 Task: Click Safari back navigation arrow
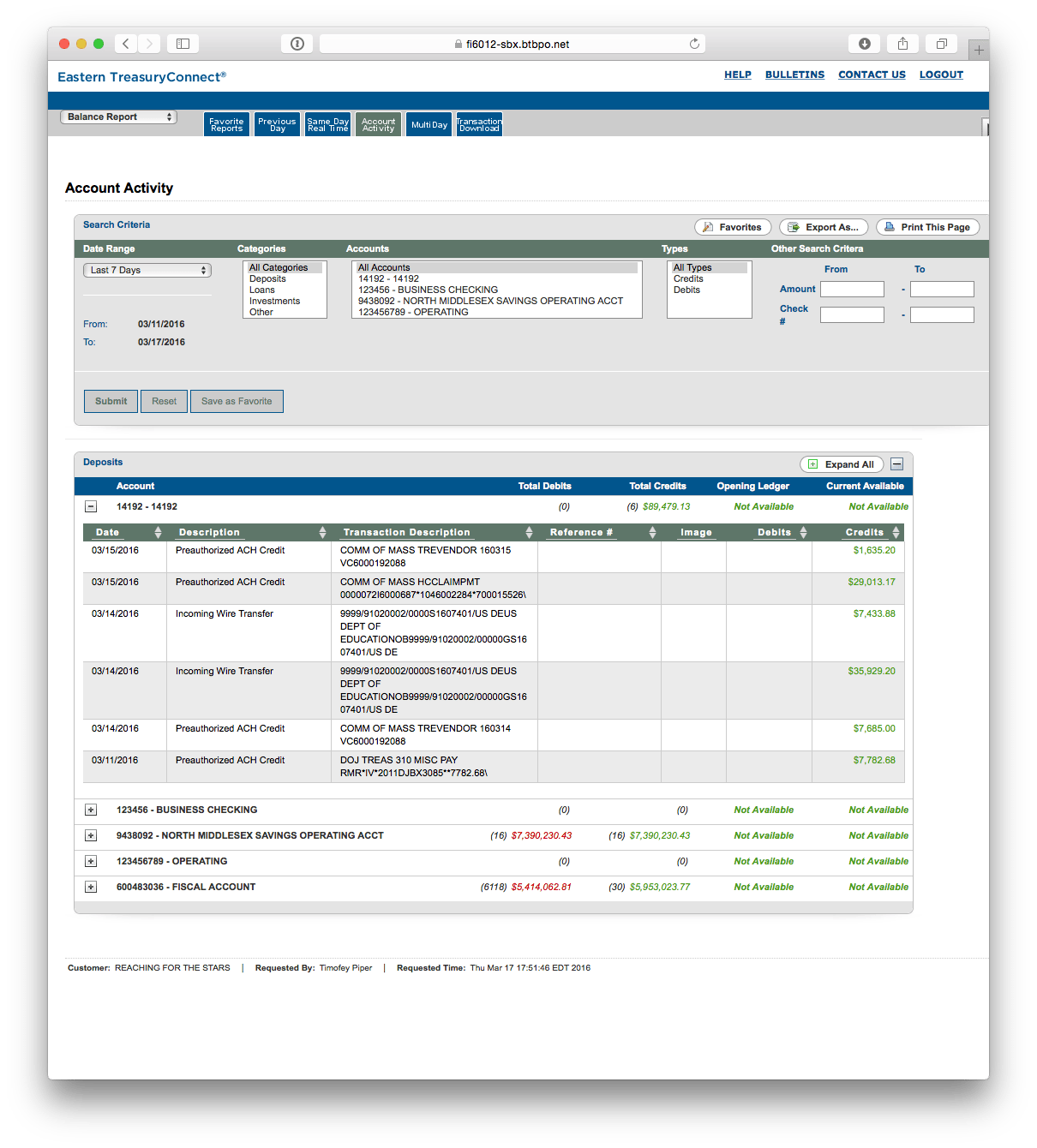(126, 44)
